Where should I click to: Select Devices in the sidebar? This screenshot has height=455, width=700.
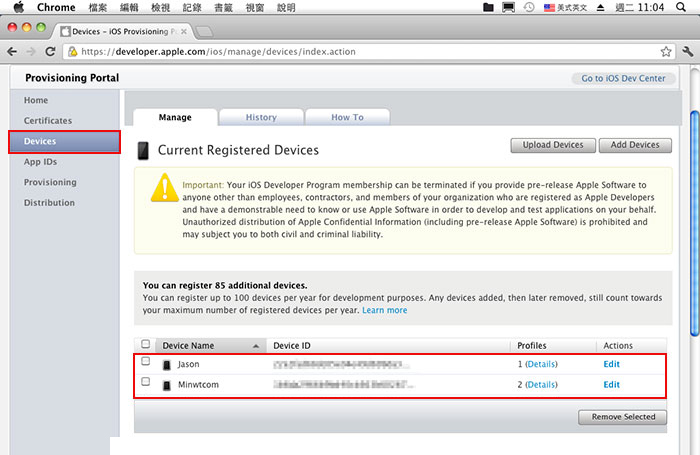tap(64, 142)
